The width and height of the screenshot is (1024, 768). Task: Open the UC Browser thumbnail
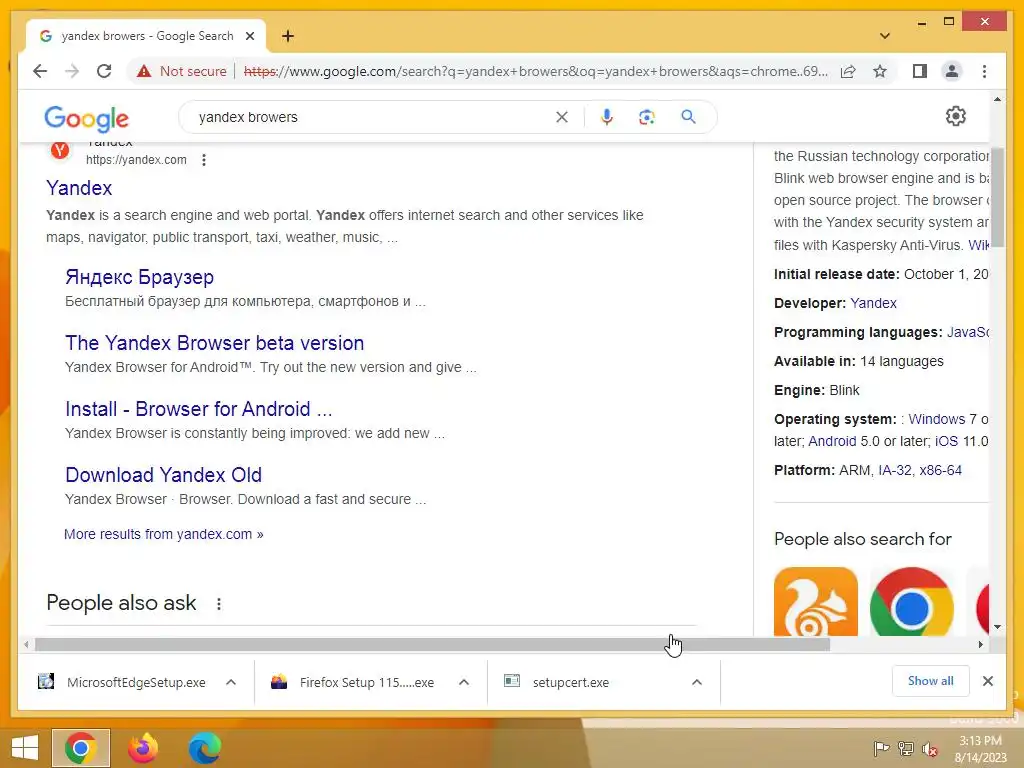click(x=816, y=601)
